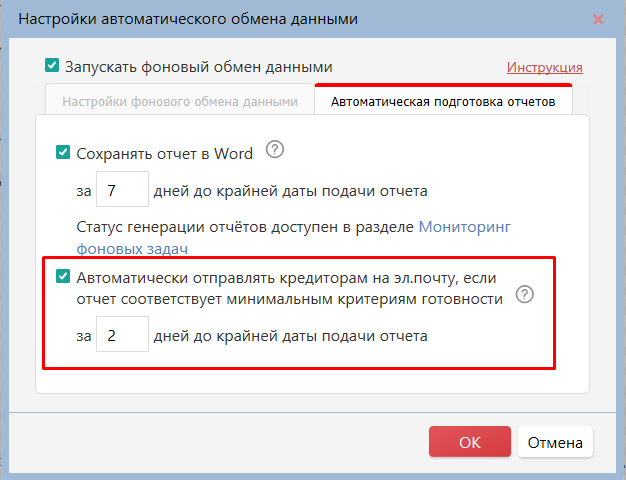Select Автоматическая подготовка отчетов tab
Screen dimensions: 626x480
coord(443,101)
